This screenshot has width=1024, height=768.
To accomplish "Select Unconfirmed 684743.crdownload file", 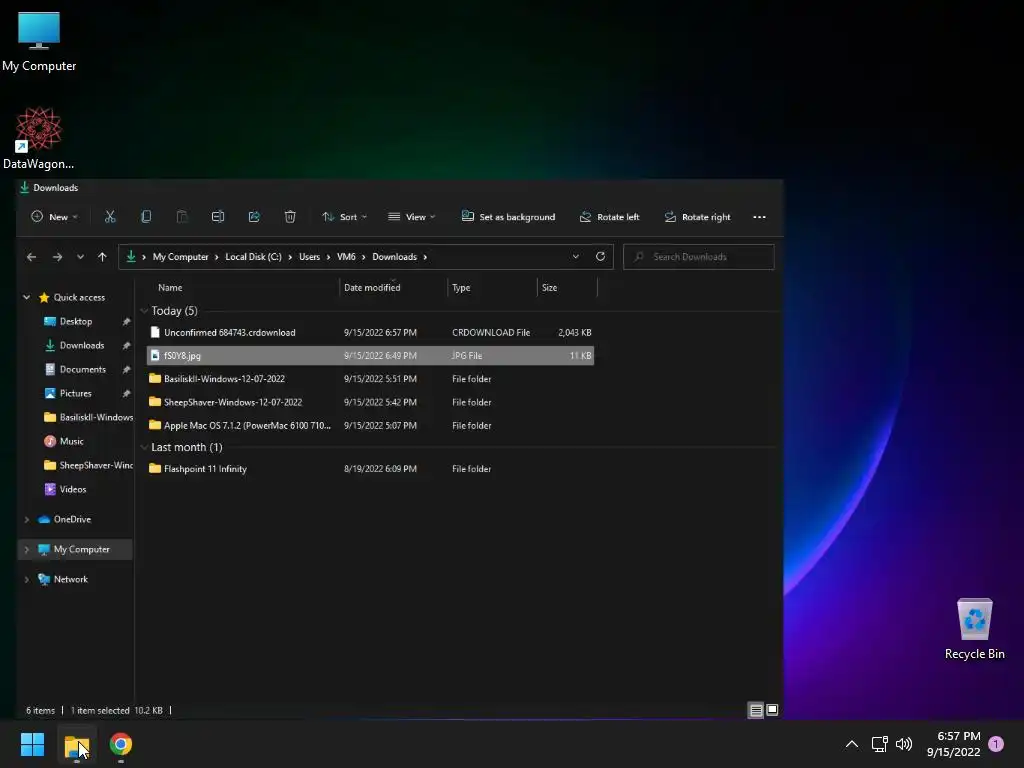I will (370, 332).
